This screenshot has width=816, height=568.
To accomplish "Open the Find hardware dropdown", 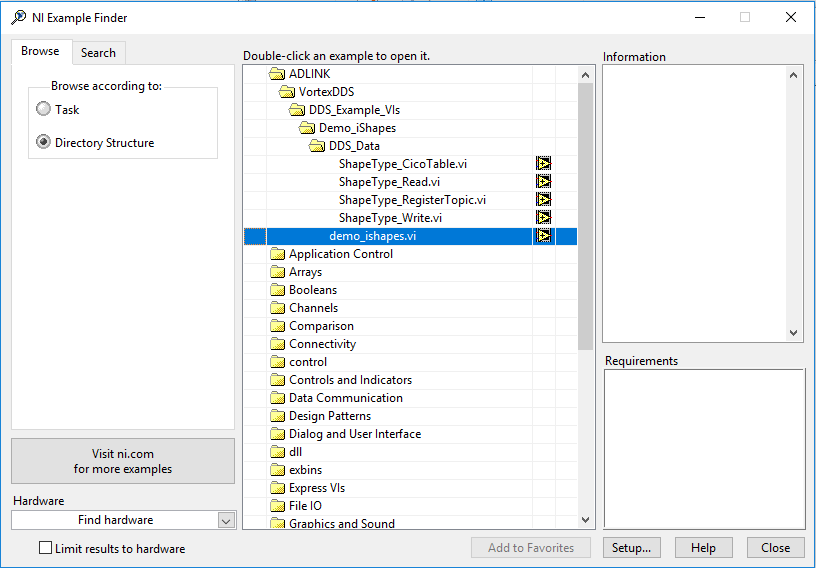I will [x=226, y=520].
